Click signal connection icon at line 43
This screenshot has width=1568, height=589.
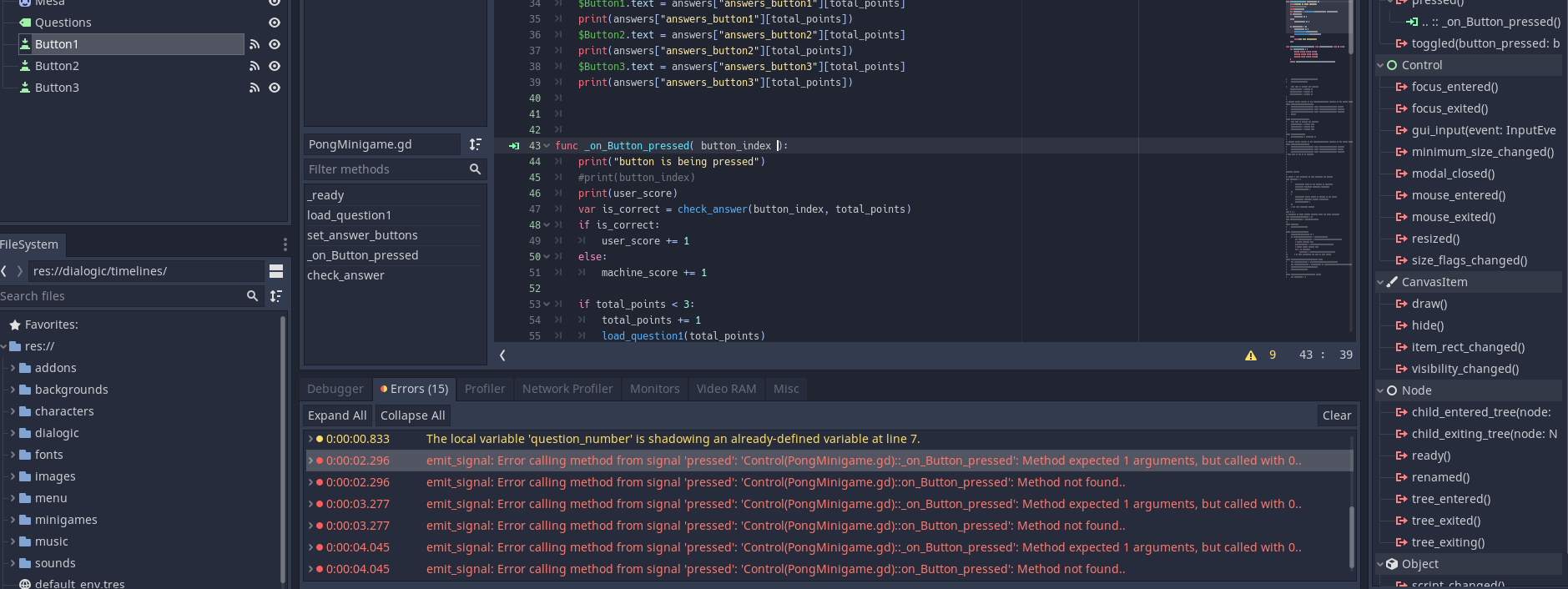[514, 146]
